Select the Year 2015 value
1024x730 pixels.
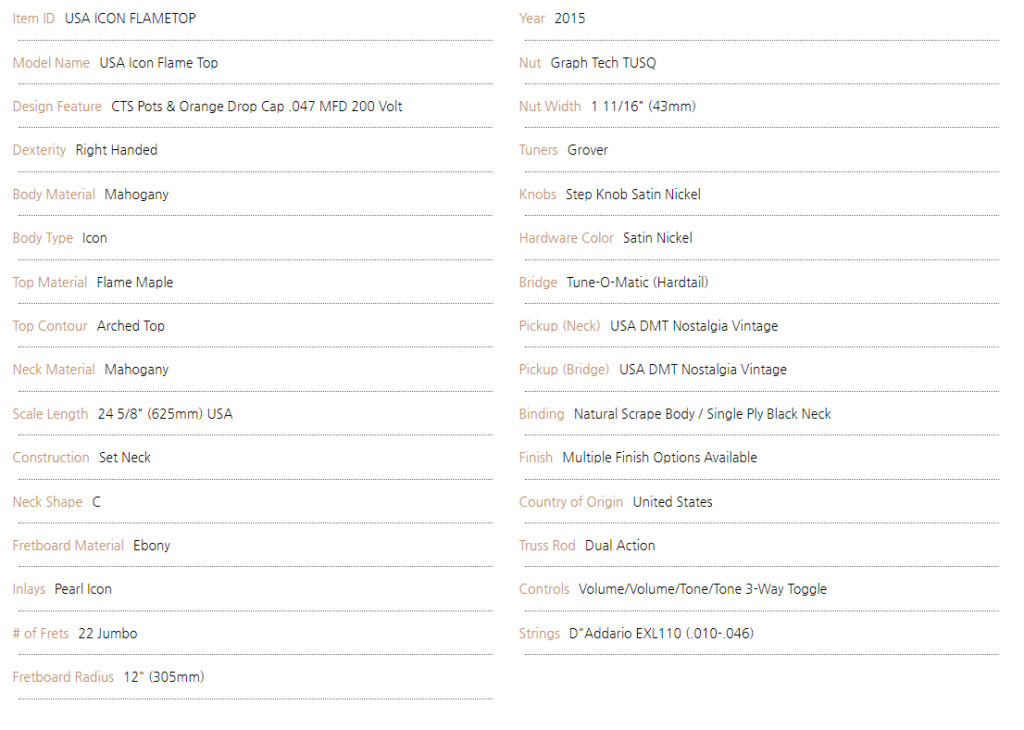pyautogui.click(x=569, y=18)
